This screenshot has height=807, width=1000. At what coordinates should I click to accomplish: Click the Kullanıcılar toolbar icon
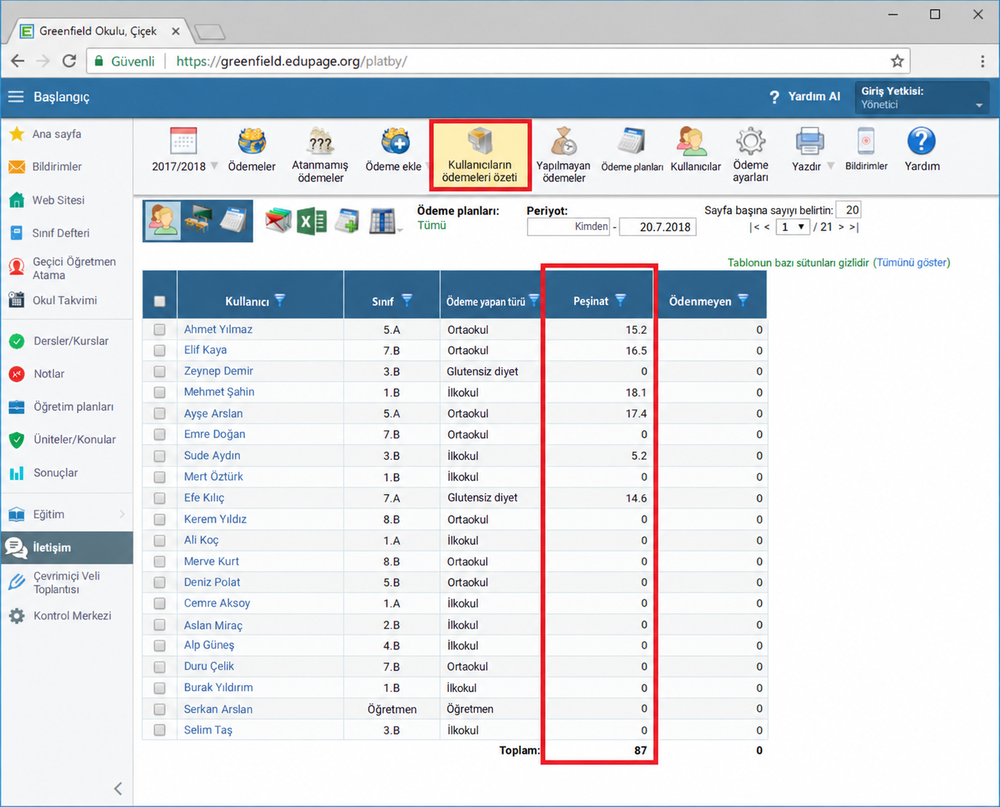point(695,142)
